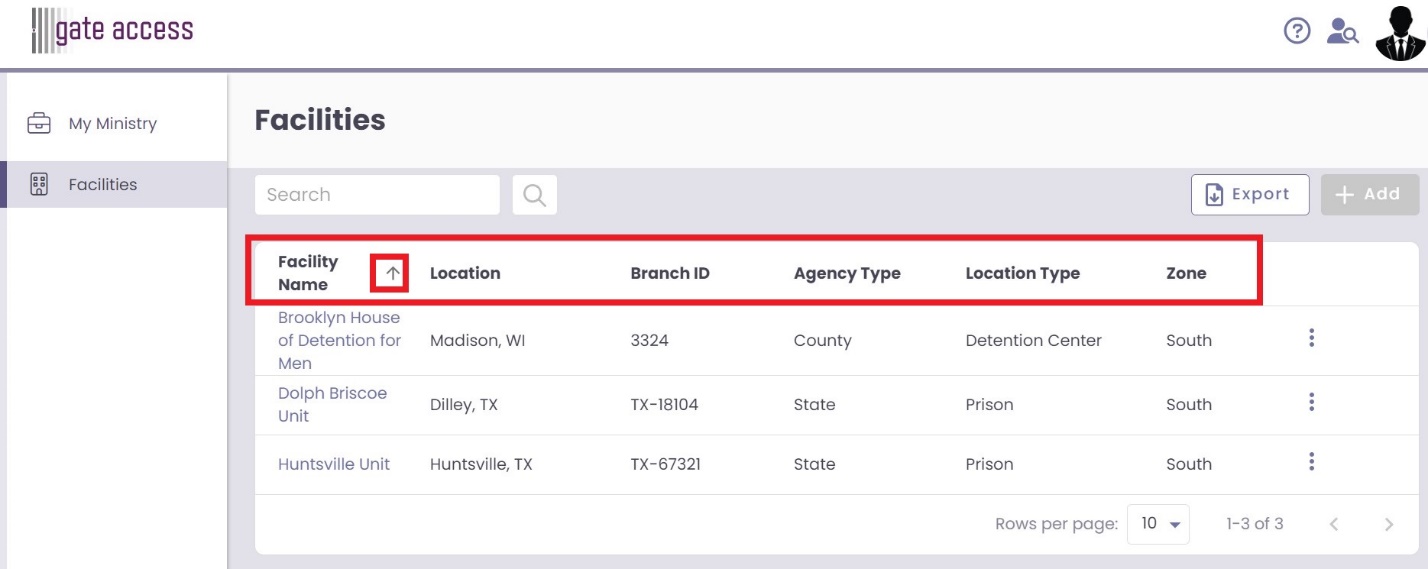This screenshot has height=569, width=1428.
Task: Click the Add button
Action: [x=1370, y=195]
